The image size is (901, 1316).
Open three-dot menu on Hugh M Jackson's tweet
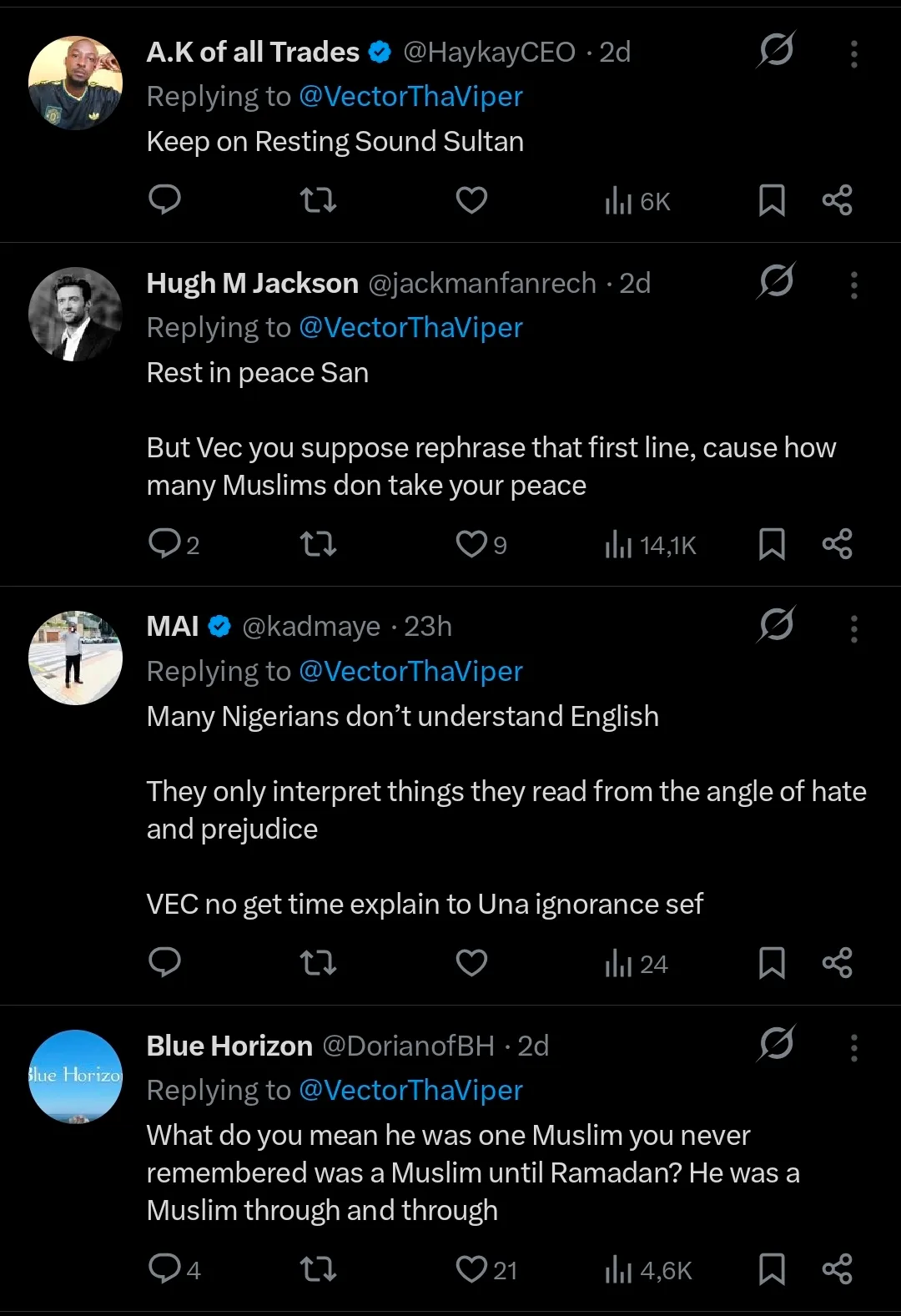click(x=853, y=285)
